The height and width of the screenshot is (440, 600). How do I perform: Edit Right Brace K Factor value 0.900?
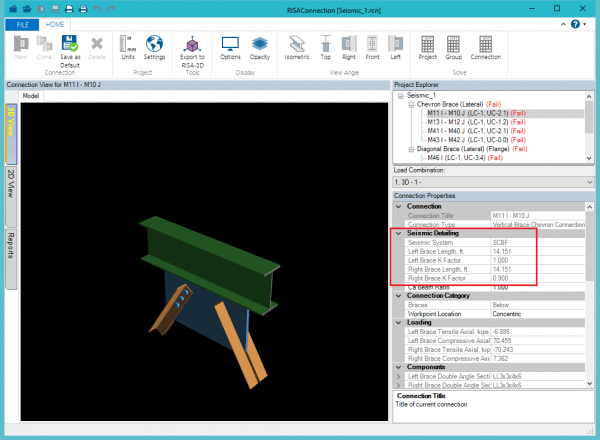pos(538,278)
